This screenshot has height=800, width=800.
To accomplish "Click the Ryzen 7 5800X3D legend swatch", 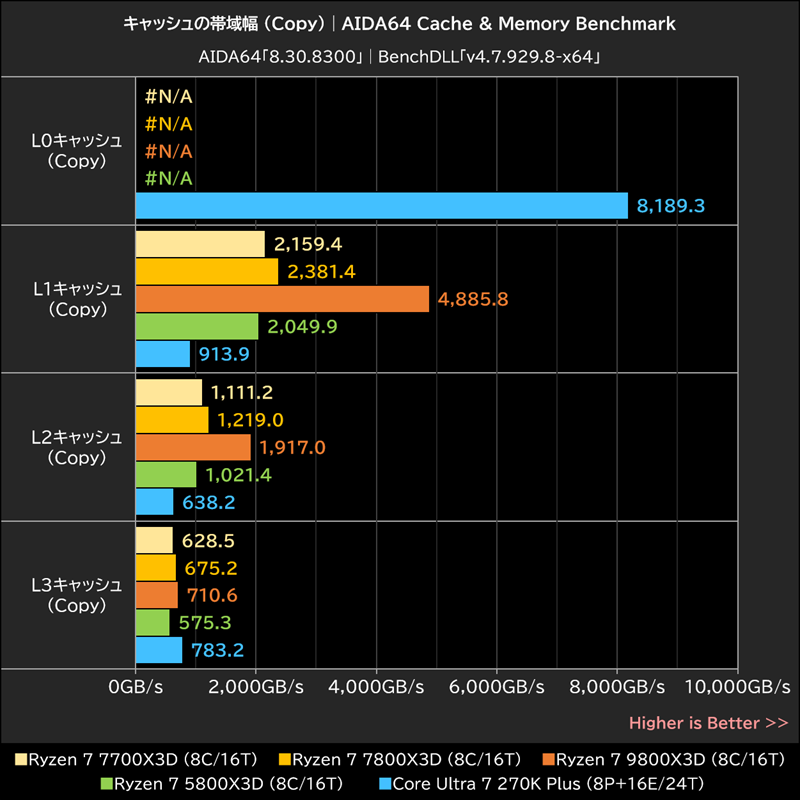I will pyautogui.click(x=107, y=784).
